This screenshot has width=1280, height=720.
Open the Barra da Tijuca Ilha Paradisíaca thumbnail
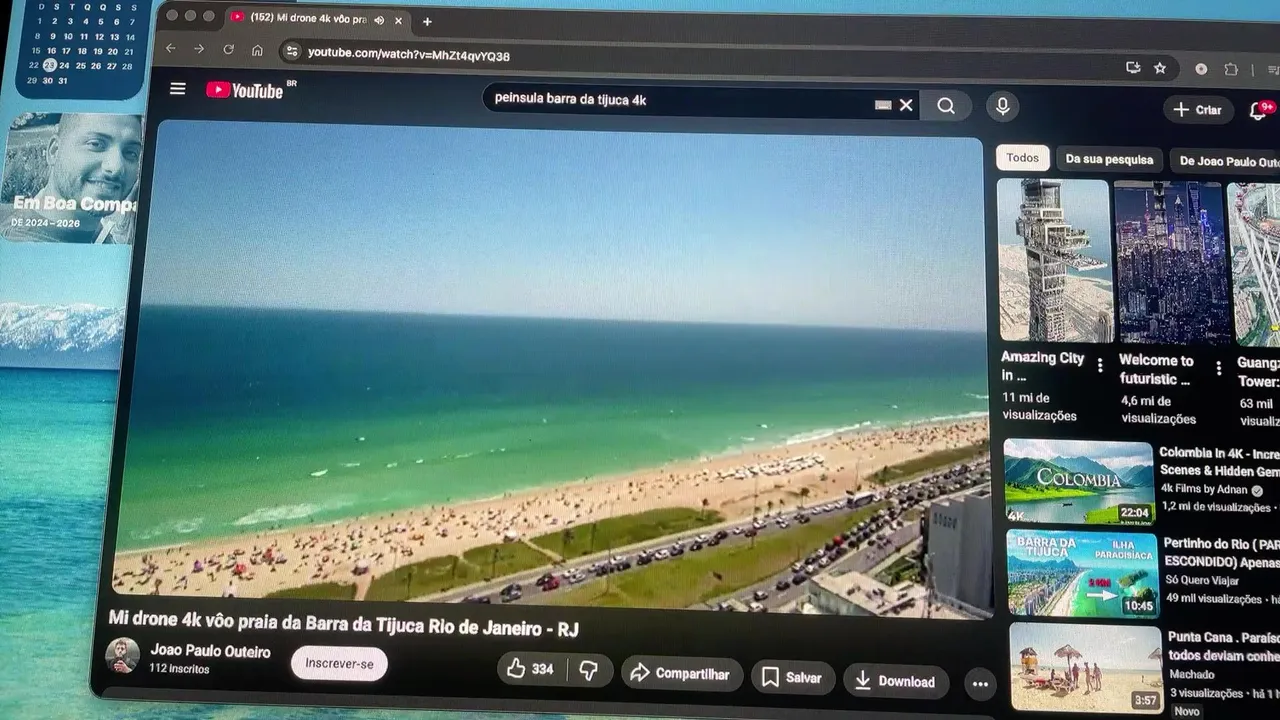[1082, 573]
